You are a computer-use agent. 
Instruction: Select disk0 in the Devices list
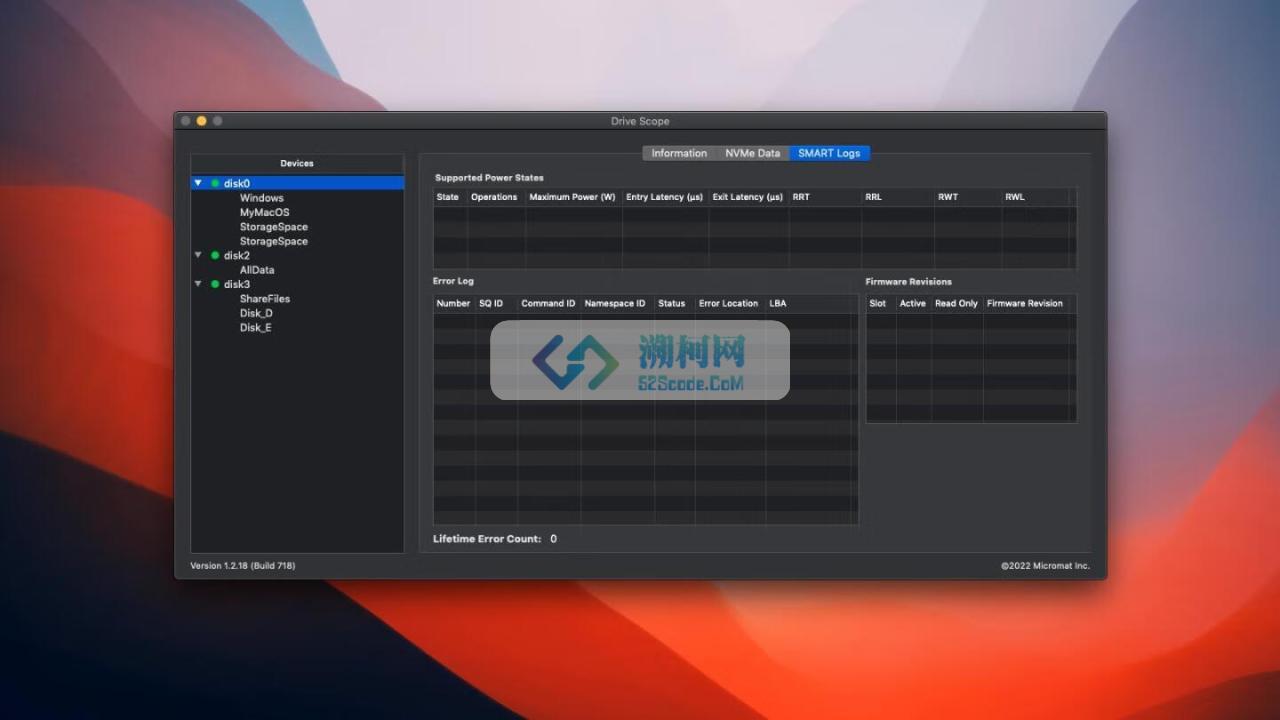(x=298, y=183)
